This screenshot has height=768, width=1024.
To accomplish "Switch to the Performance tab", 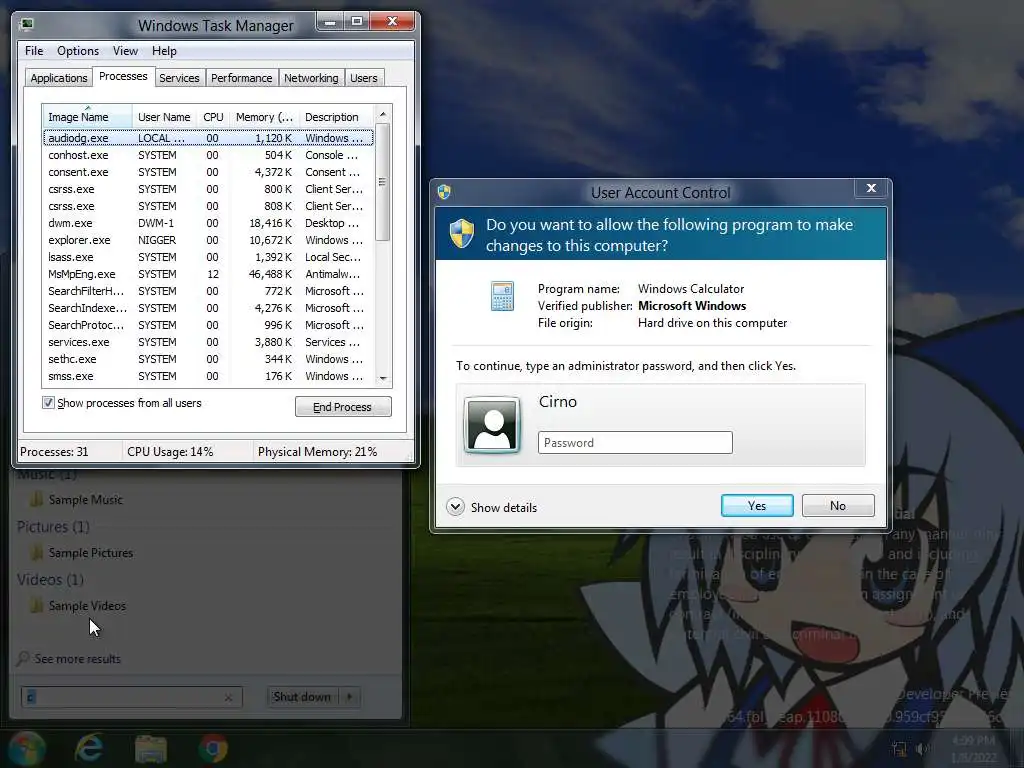I will click(x=242, y=78).
